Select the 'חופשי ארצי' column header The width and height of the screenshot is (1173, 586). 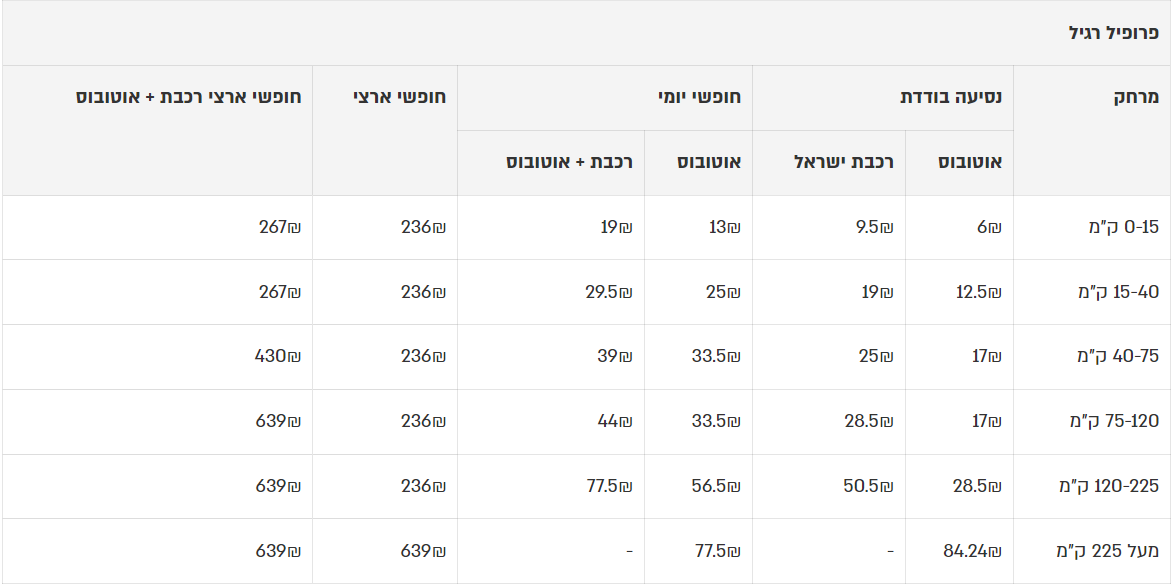coord(399,98)
